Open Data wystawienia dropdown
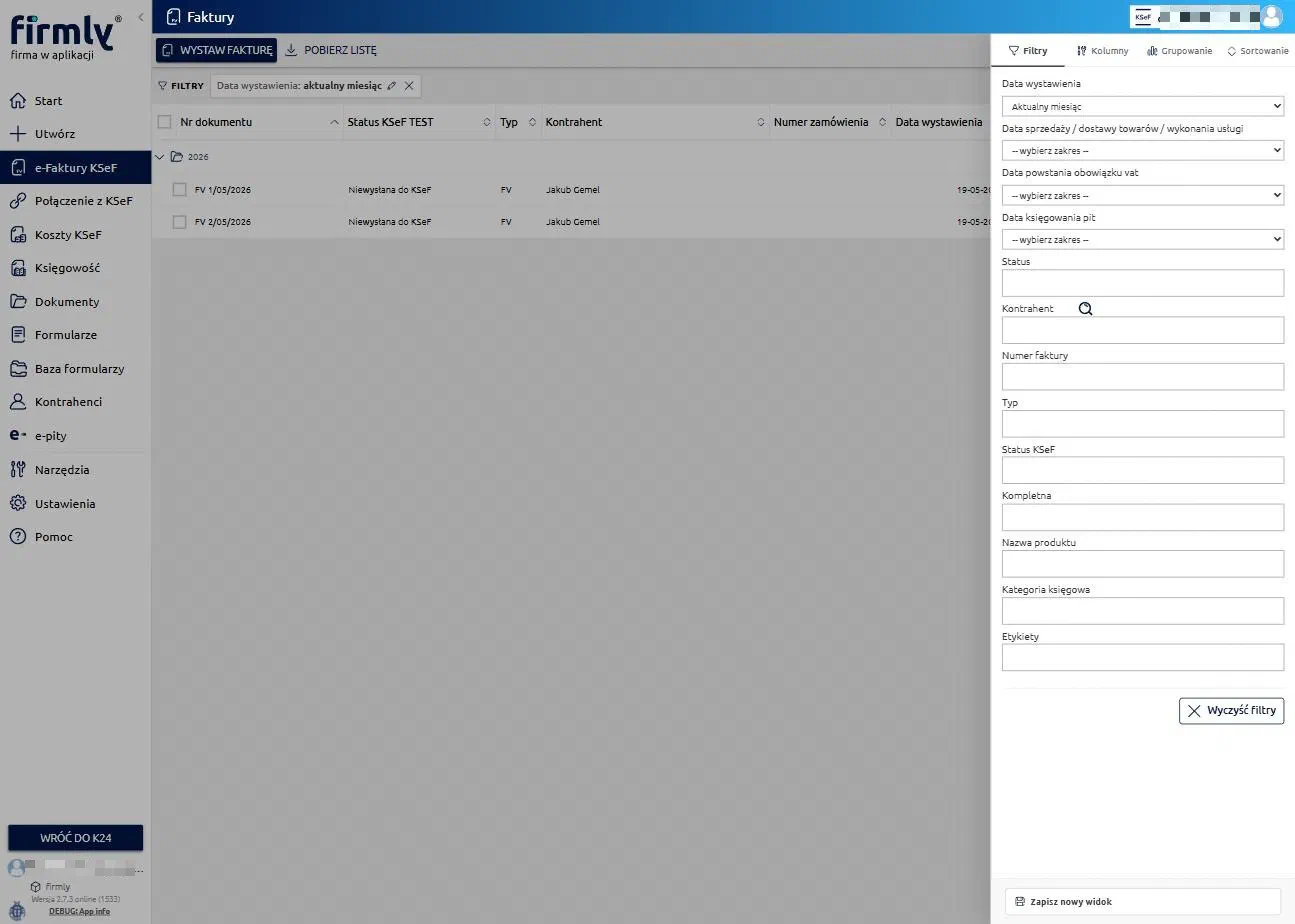The height and width of the screenshot is (924, 1295). click(1143, 106)
